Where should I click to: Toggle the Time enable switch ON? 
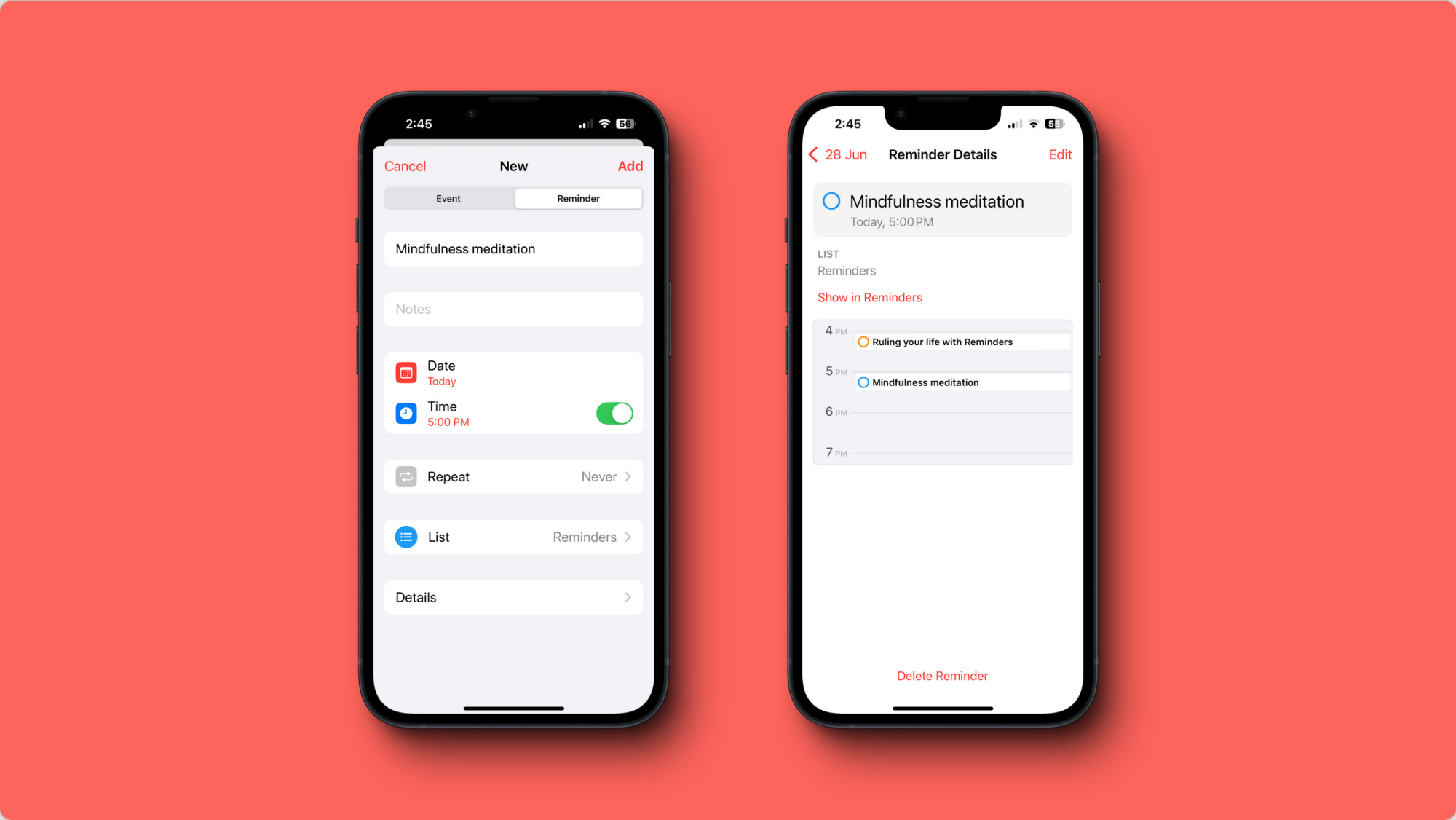(614, 412)
